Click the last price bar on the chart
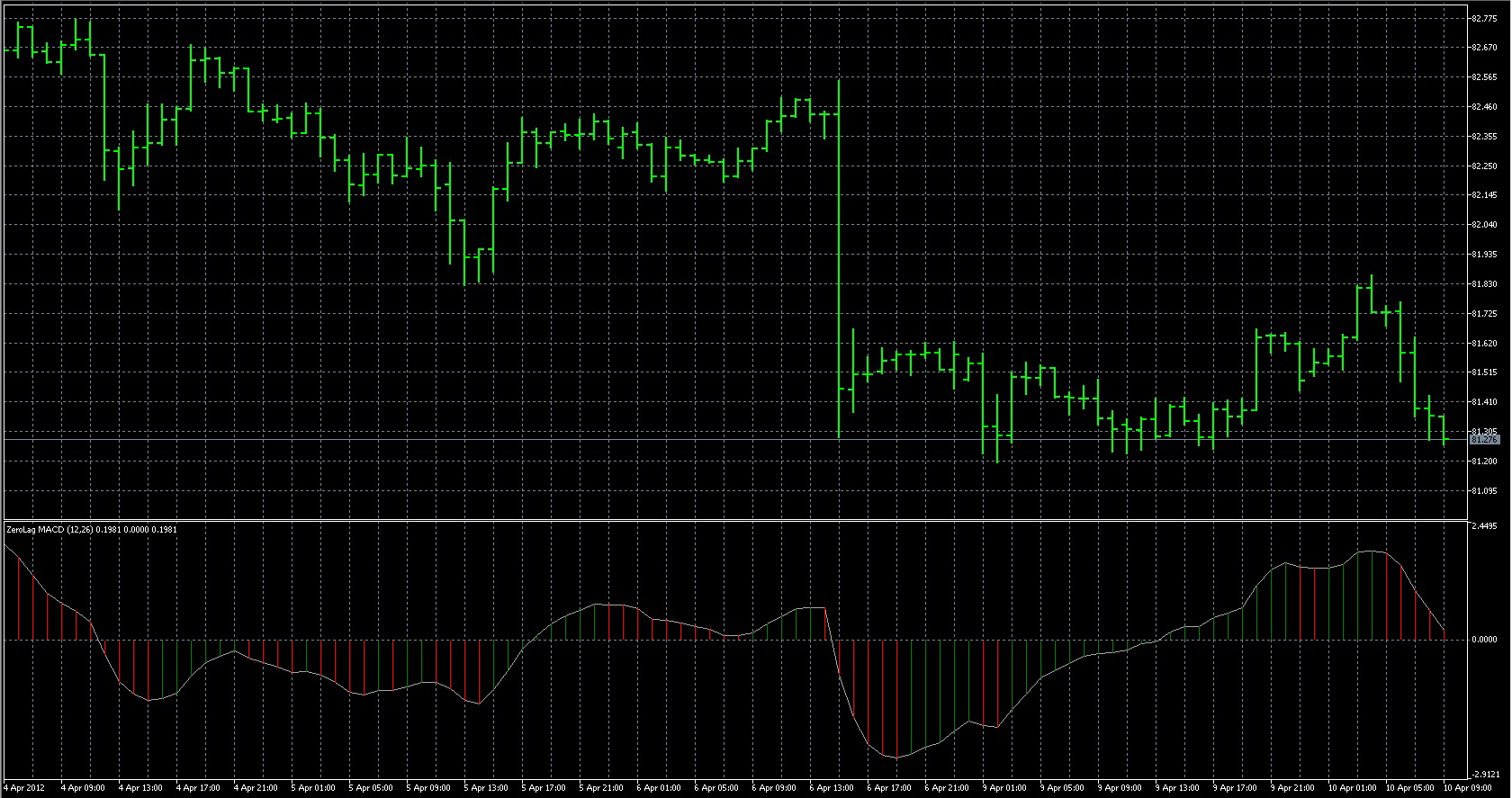 tap(1444, 429)
